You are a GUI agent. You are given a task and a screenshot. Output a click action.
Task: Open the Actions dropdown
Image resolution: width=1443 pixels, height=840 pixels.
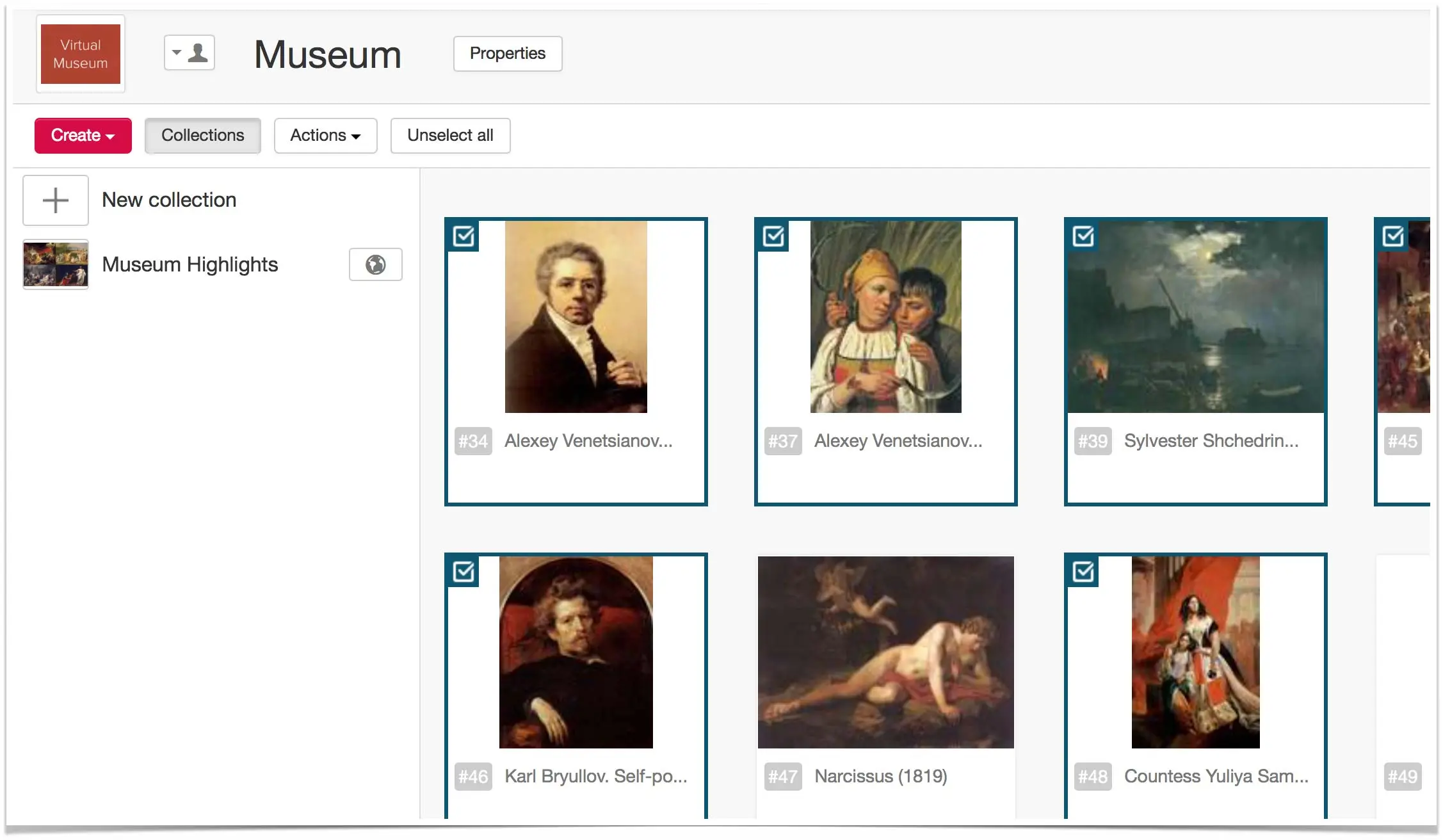tap(326, 136)
